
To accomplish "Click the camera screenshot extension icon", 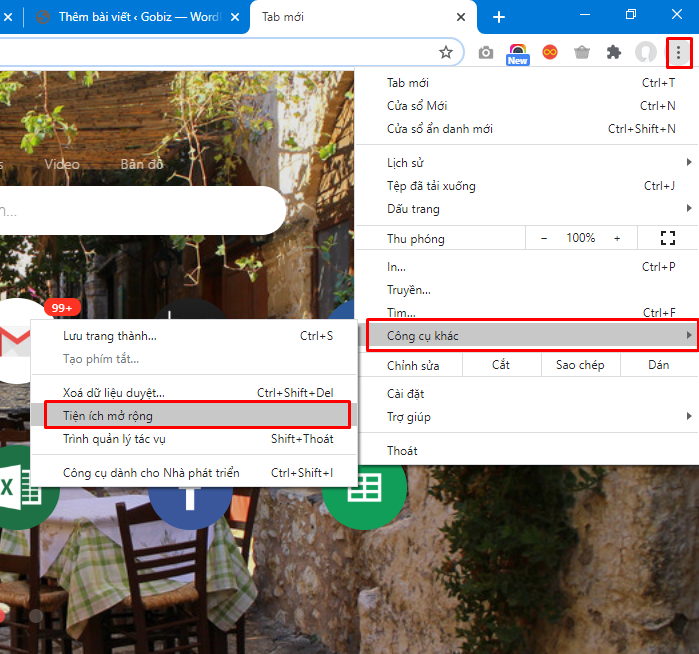I will click(486, 52).
